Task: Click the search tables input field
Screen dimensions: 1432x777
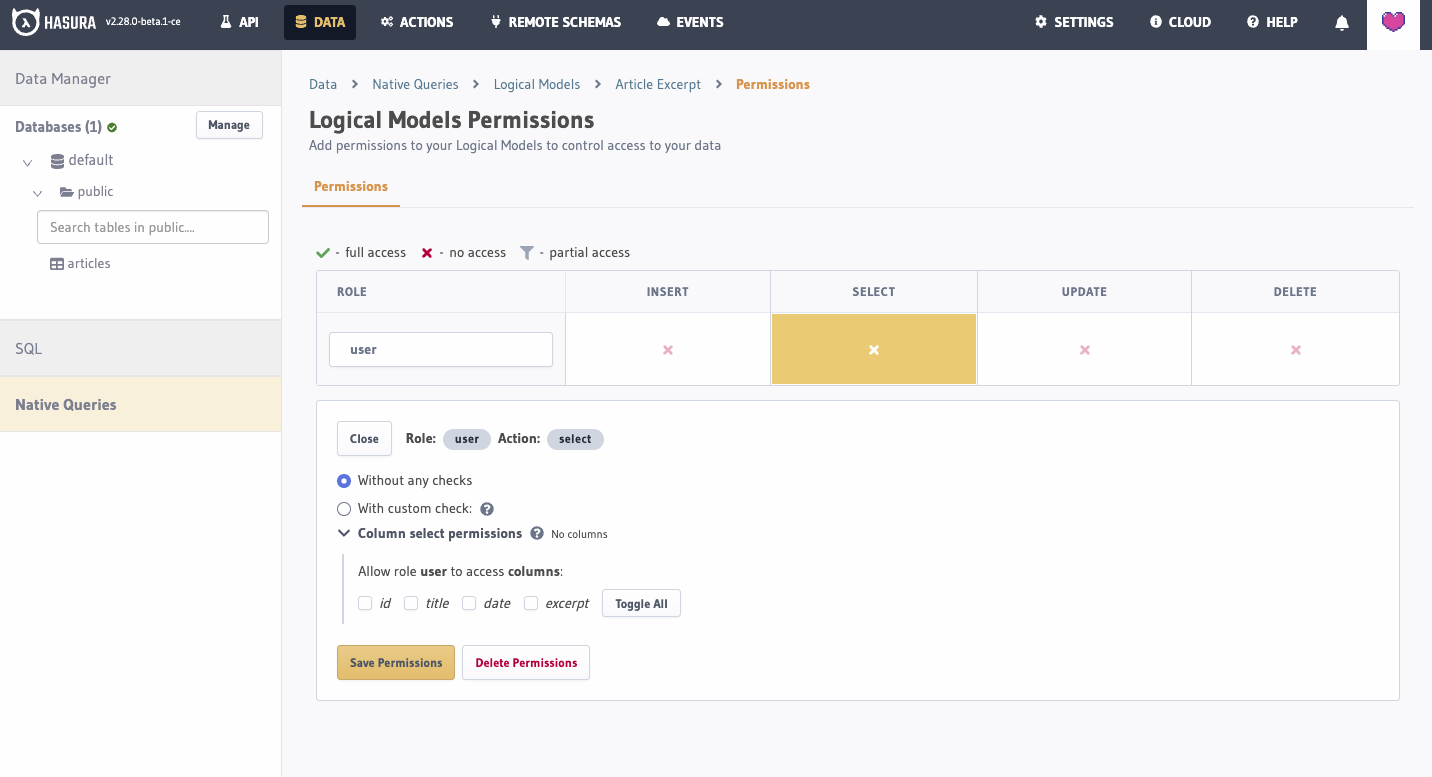Action: (x=153, y=227)
